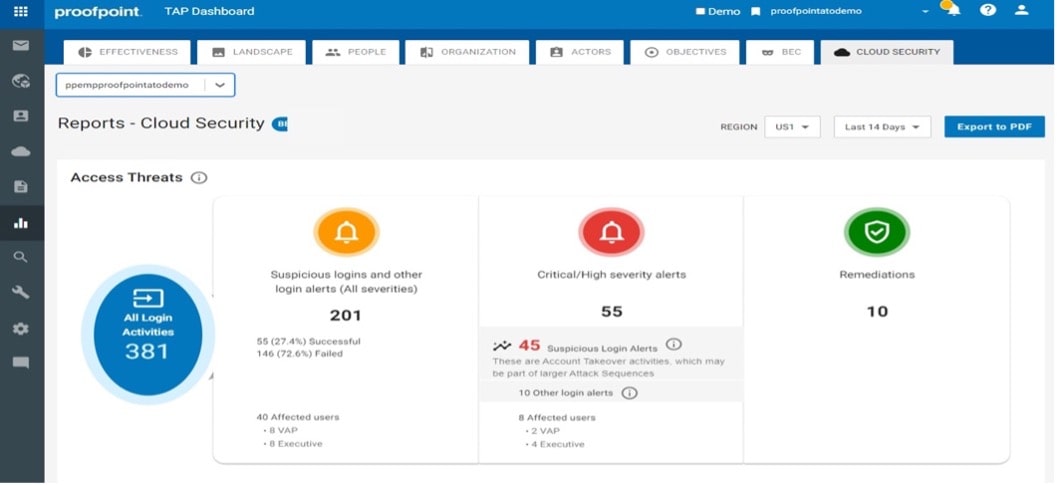Screen dimensions: 1057x485
Task: Open the help question mark icon
Action: click(x=988, y=10)
